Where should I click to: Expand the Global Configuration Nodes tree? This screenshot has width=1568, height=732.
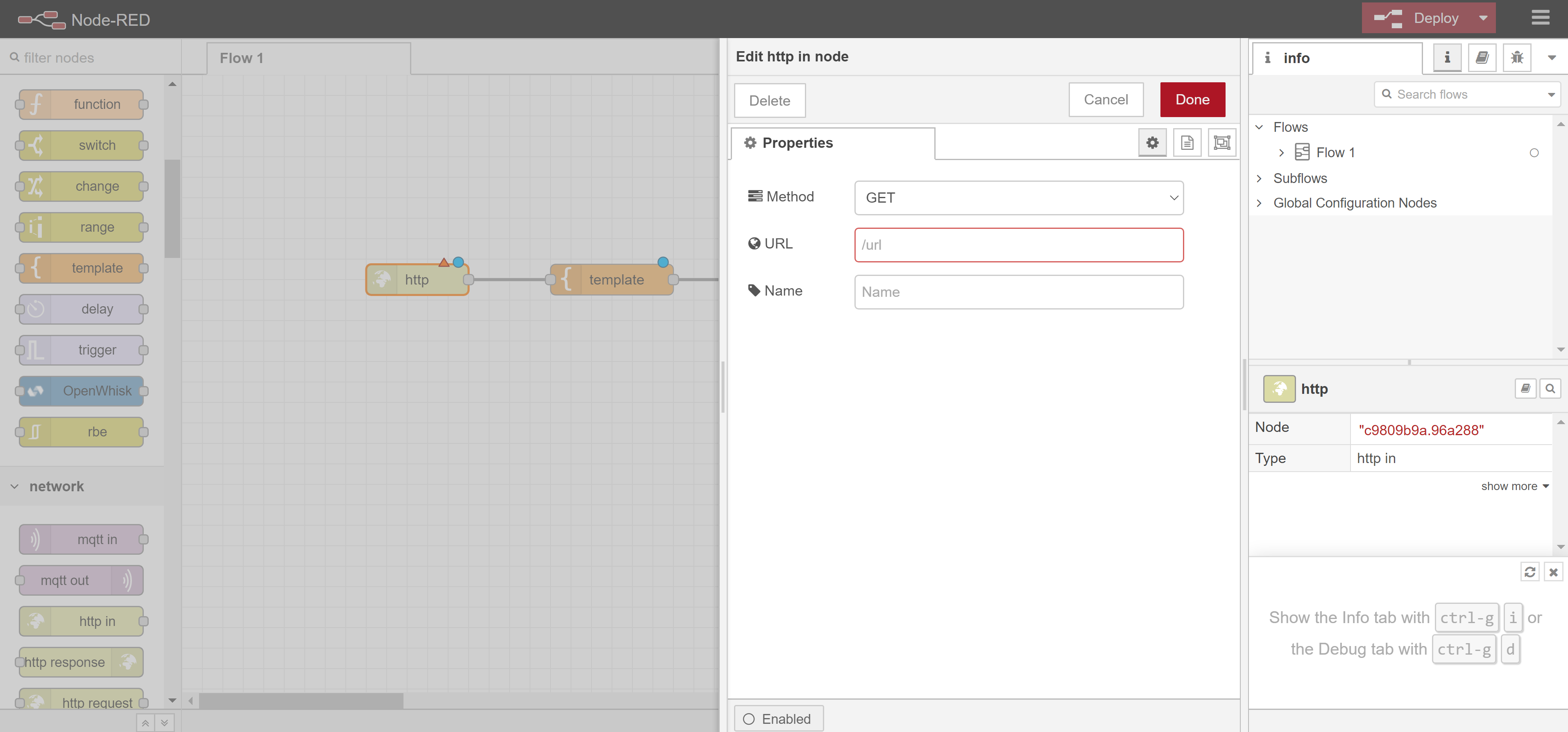1260,203
